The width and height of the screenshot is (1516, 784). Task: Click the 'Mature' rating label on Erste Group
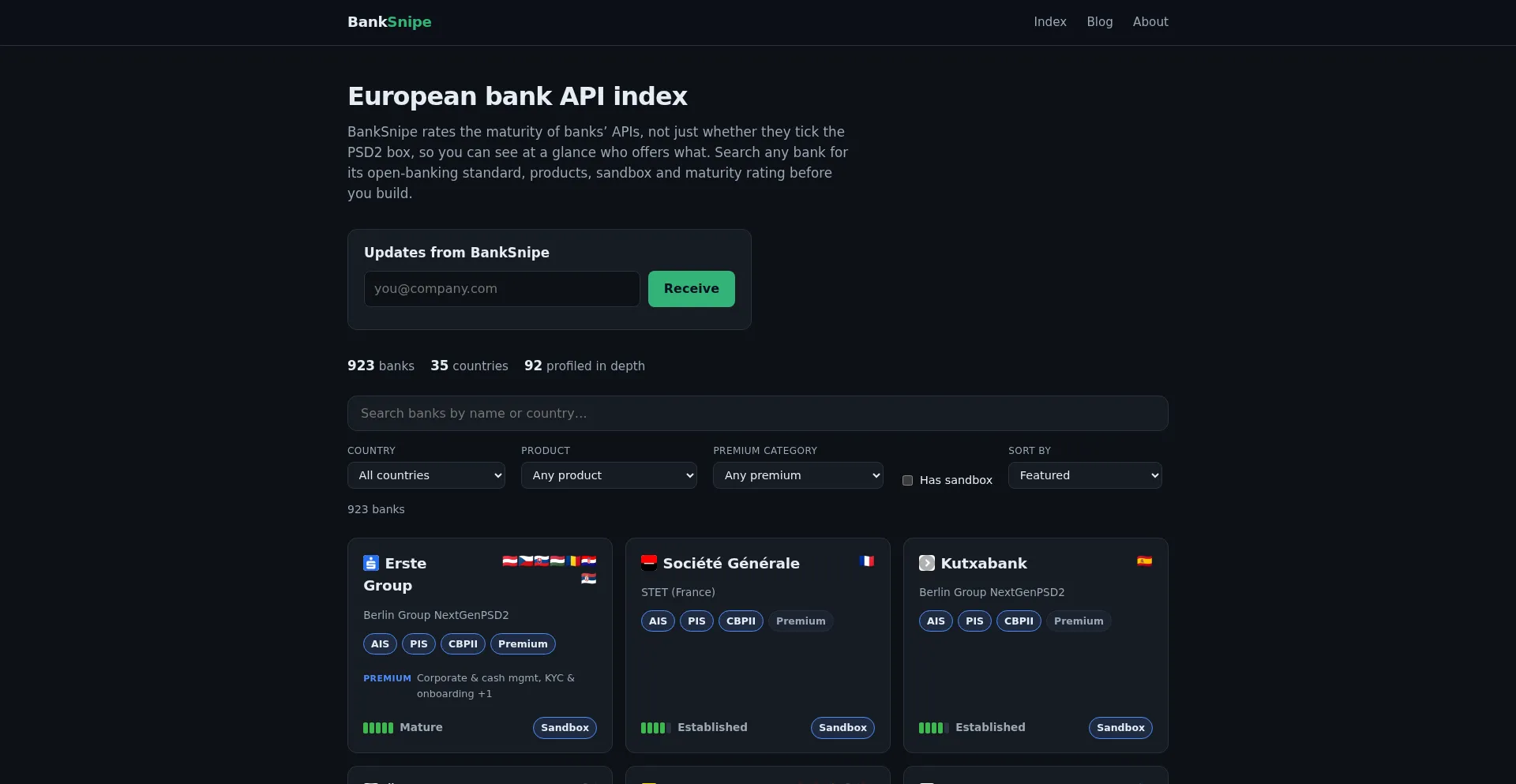coord(421,728)
